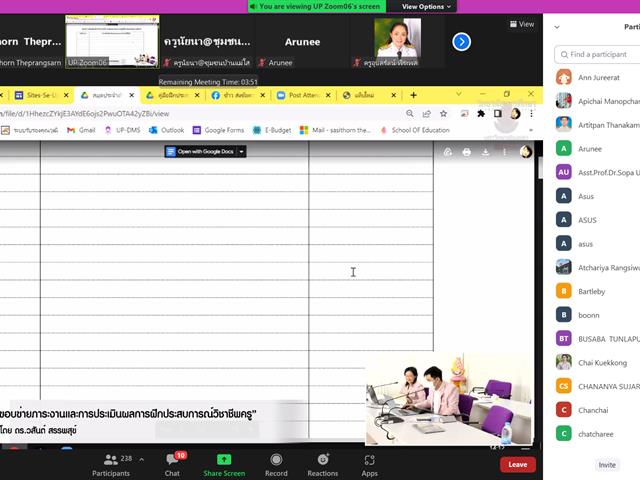This screenshot has width=640, height=480.
Task: Open the Chrome profile avatar
Action: (x=515, y=114)
